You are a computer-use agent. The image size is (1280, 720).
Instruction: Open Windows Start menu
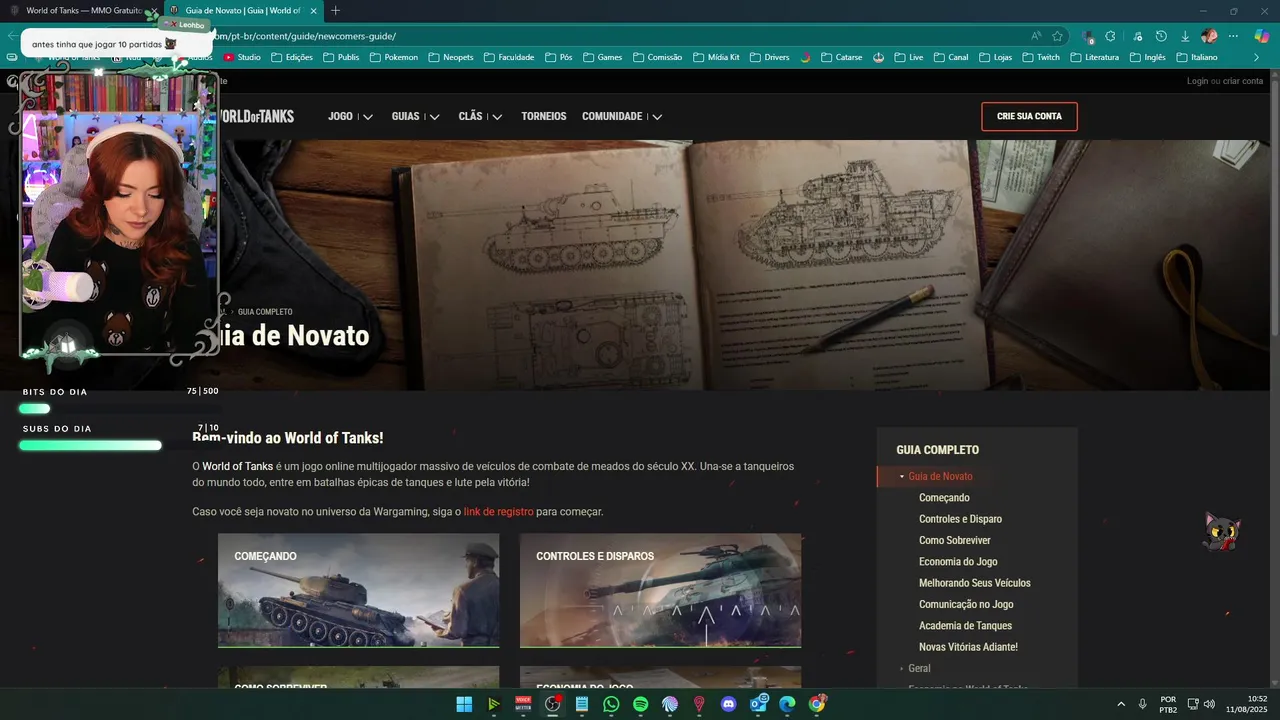464,704
